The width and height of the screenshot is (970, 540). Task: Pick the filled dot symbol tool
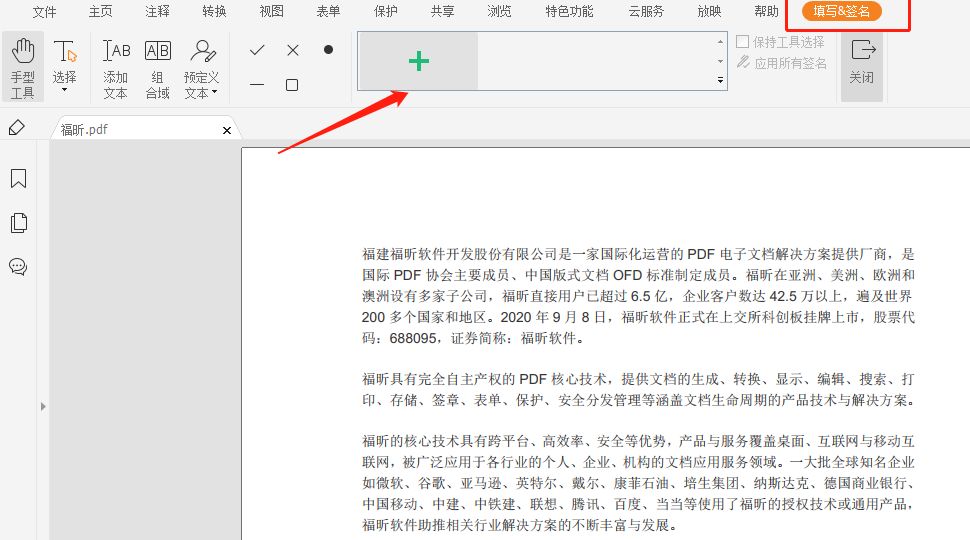click(x=328, y=50)
